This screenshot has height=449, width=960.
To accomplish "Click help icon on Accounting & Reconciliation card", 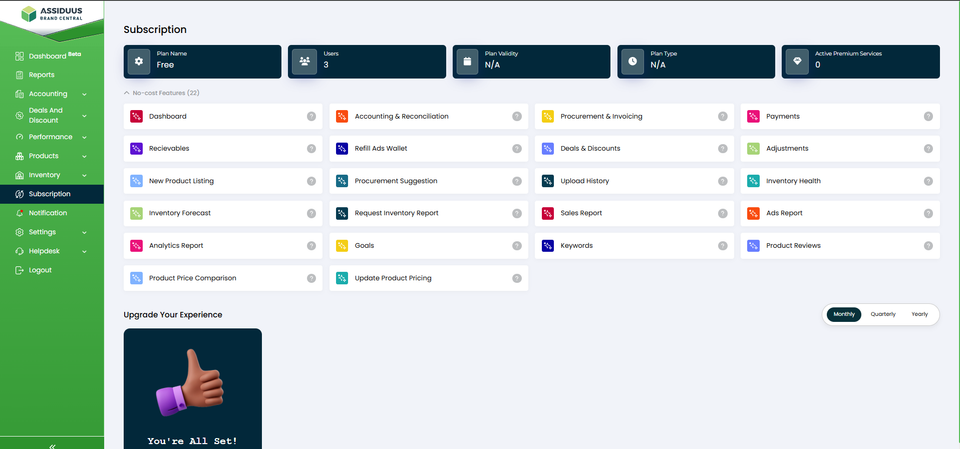I will [517, 116].
